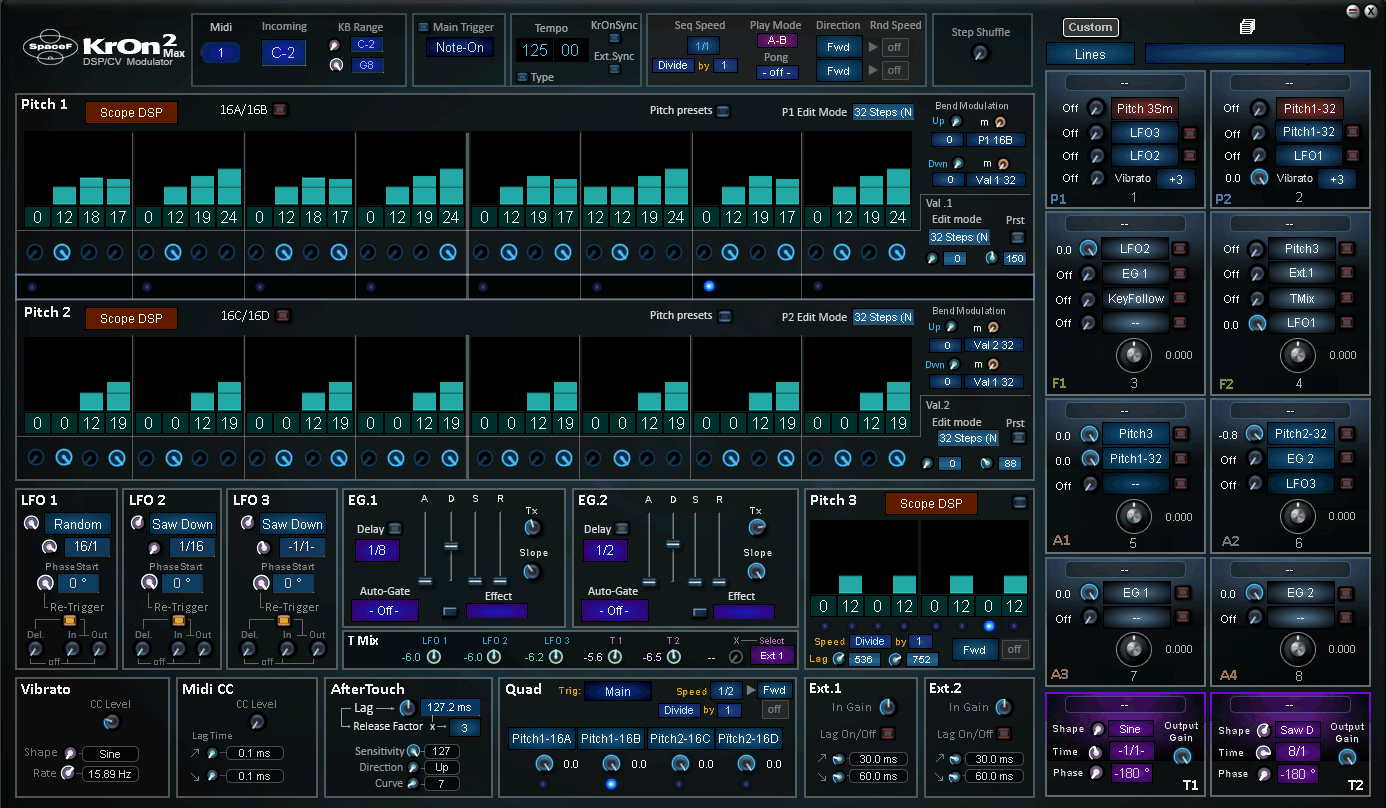Click the Step Shuffle knob

pos(979,53)
